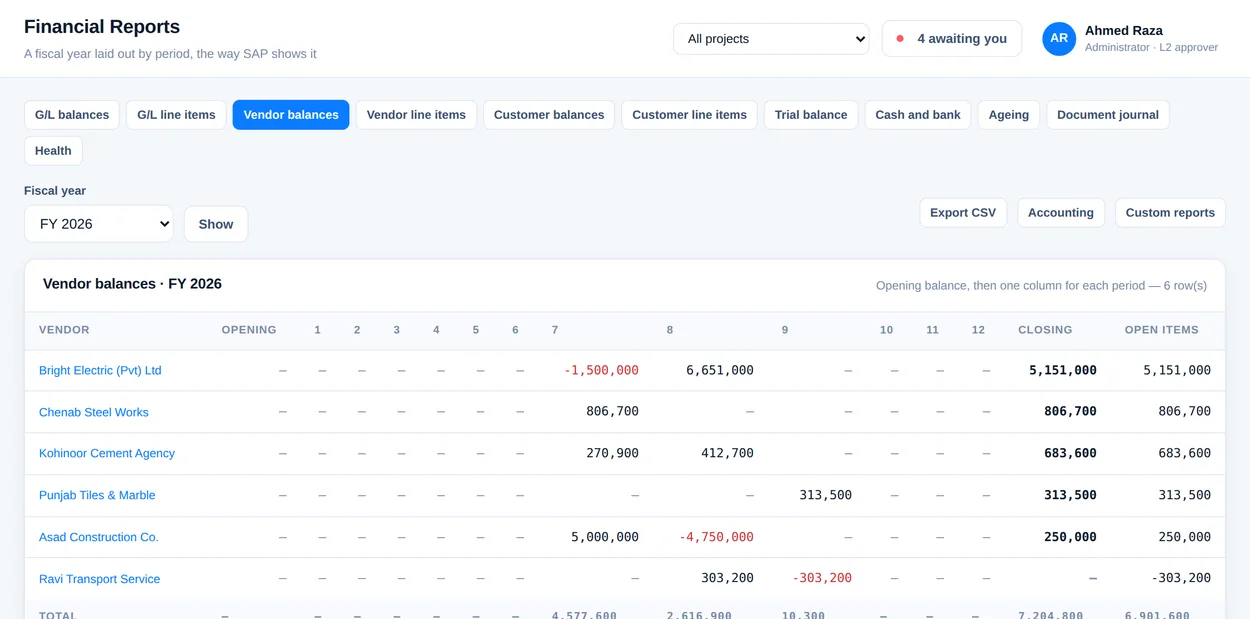Click Chenab Steel Works period 7 value 806,700
Viewport: 1250px width, 619px height.
pos(612,411)
